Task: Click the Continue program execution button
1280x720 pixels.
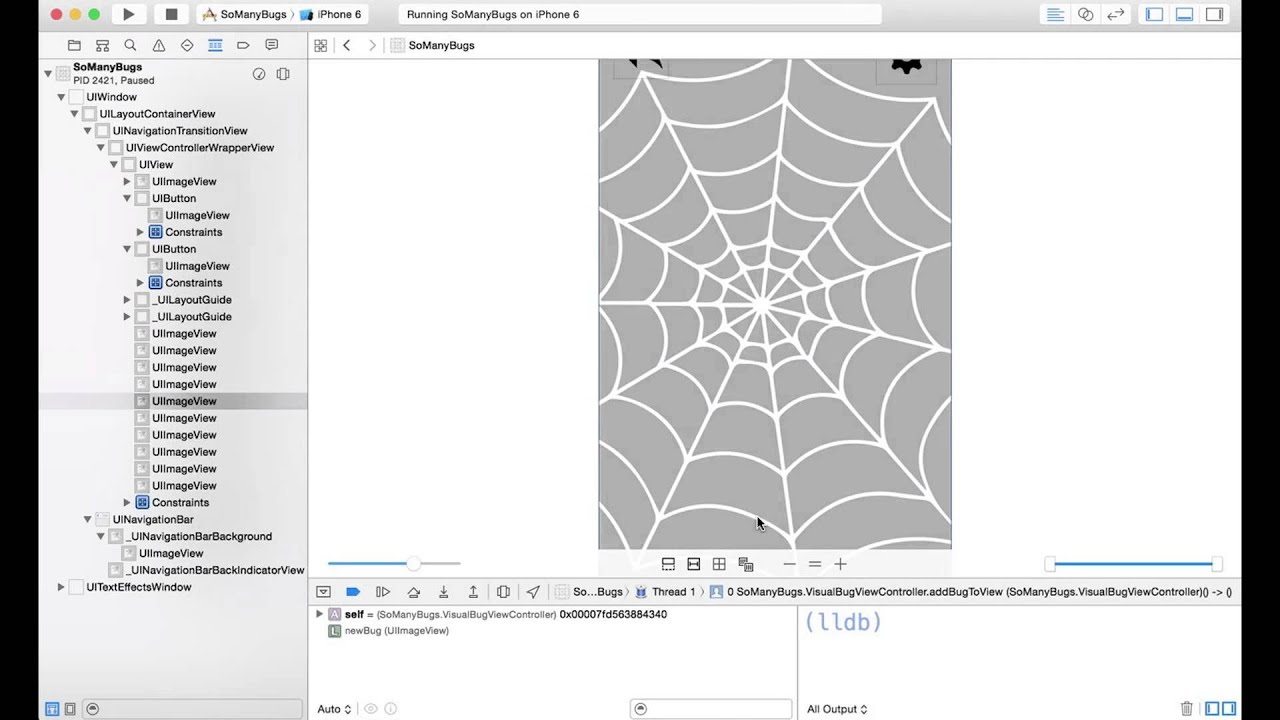Action: coord(383,592)
